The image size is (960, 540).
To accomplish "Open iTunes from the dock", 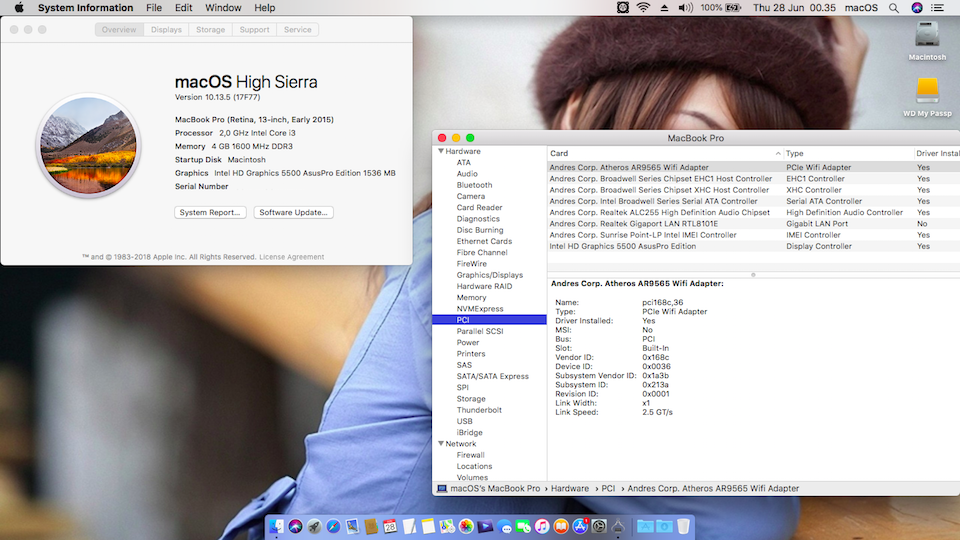I will pos(541,526).
